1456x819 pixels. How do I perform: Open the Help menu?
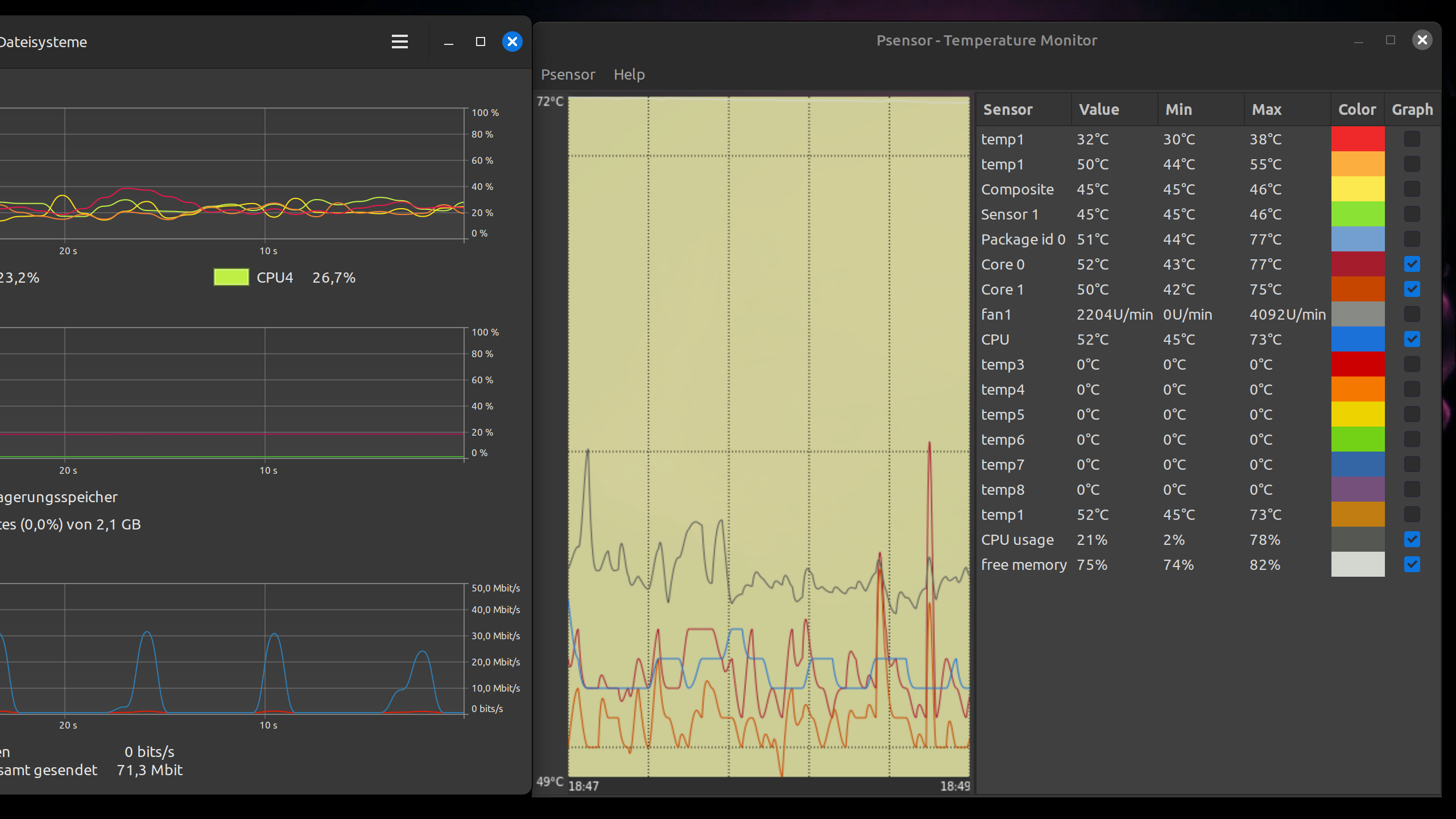629,75
